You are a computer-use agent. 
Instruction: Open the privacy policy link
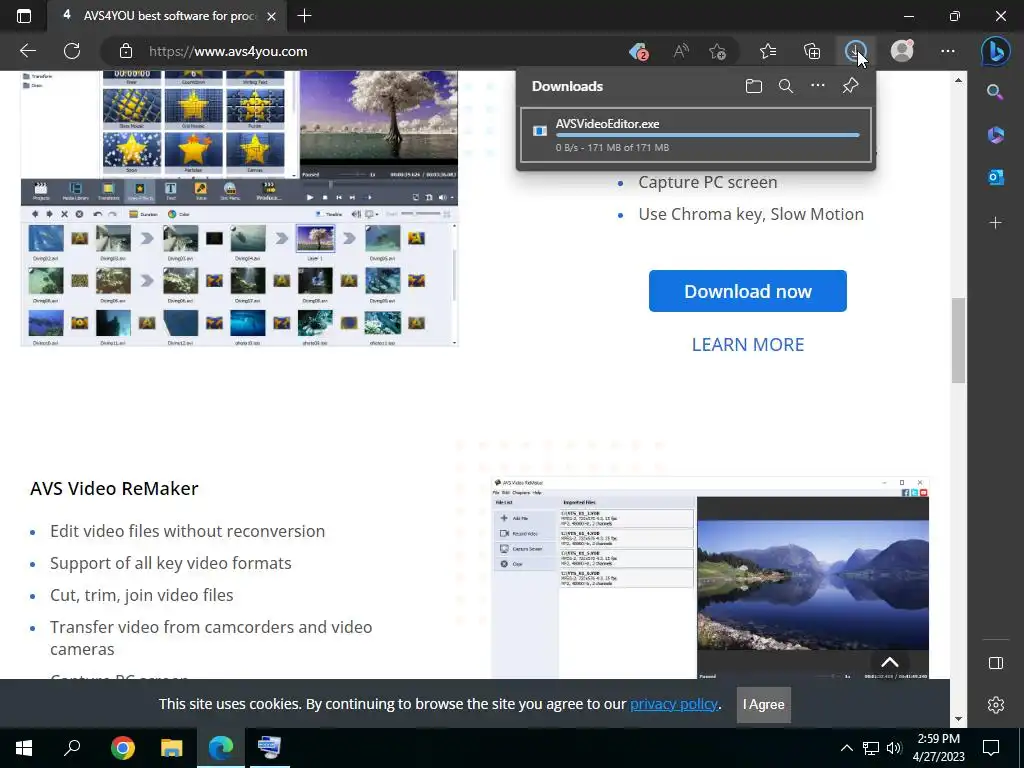click(673, 704)
